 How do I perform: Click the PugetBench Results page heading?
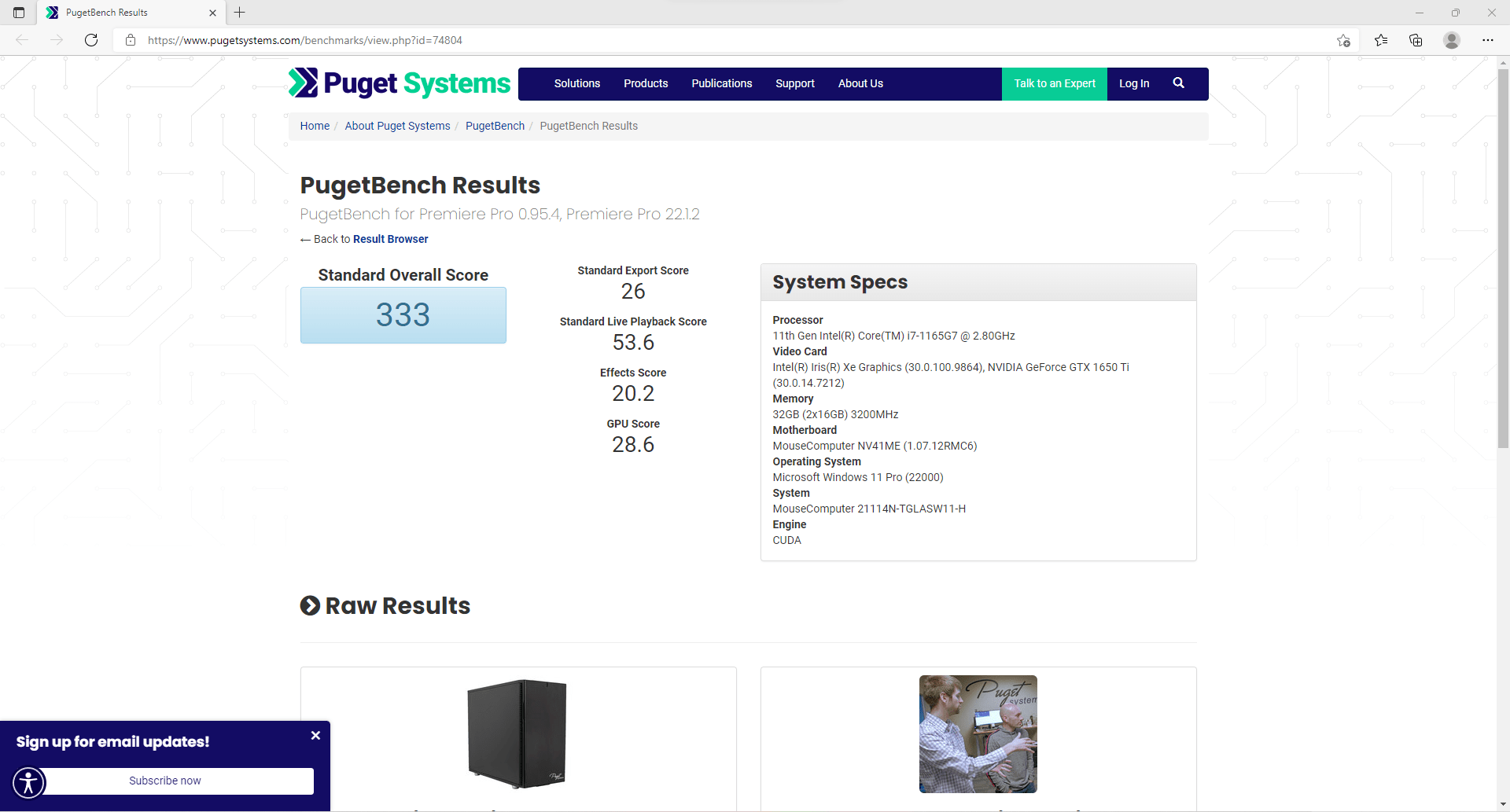(420, 186)
